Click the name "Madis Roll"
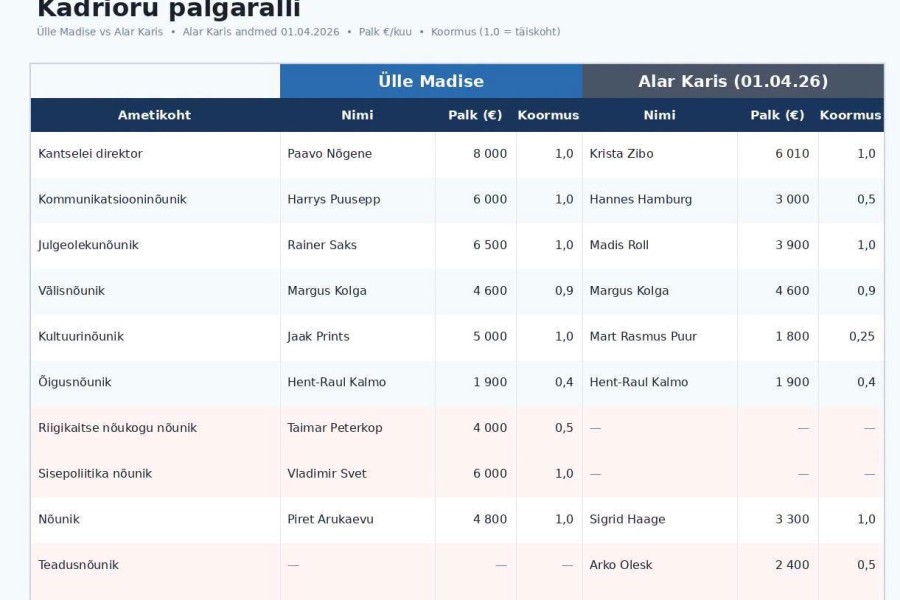The height and width of the screenshot is (600, 900). click(x=619, y=245)
